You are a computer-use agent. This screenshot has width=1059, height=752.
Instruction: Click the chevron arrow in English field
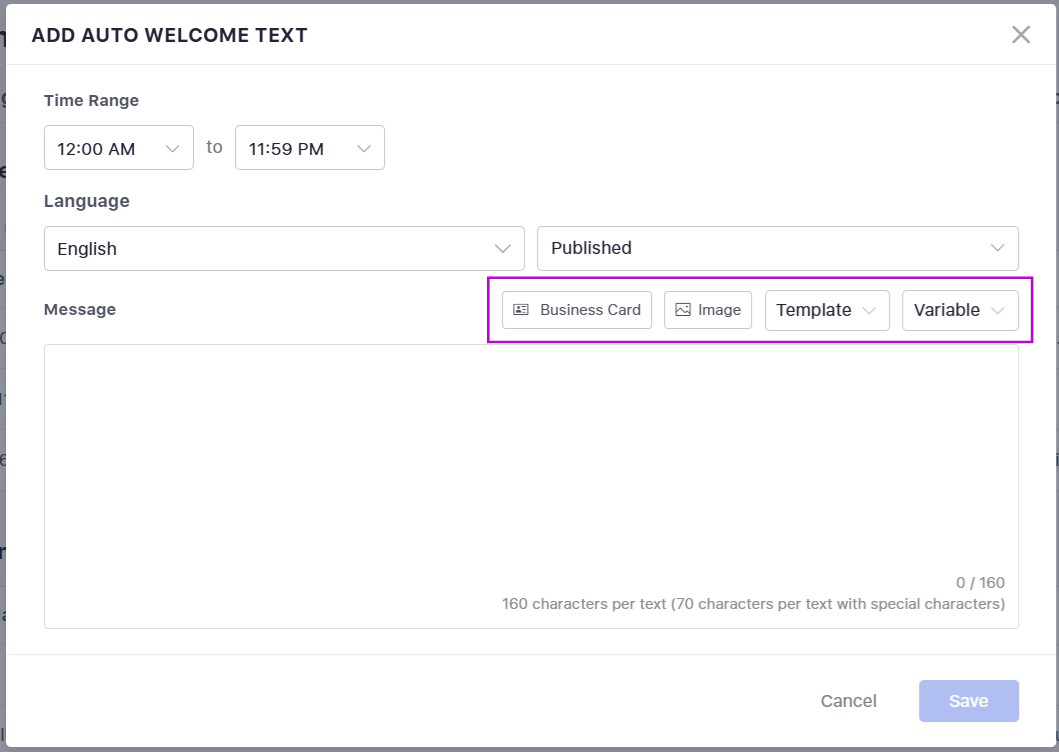(x=502, y=248)
